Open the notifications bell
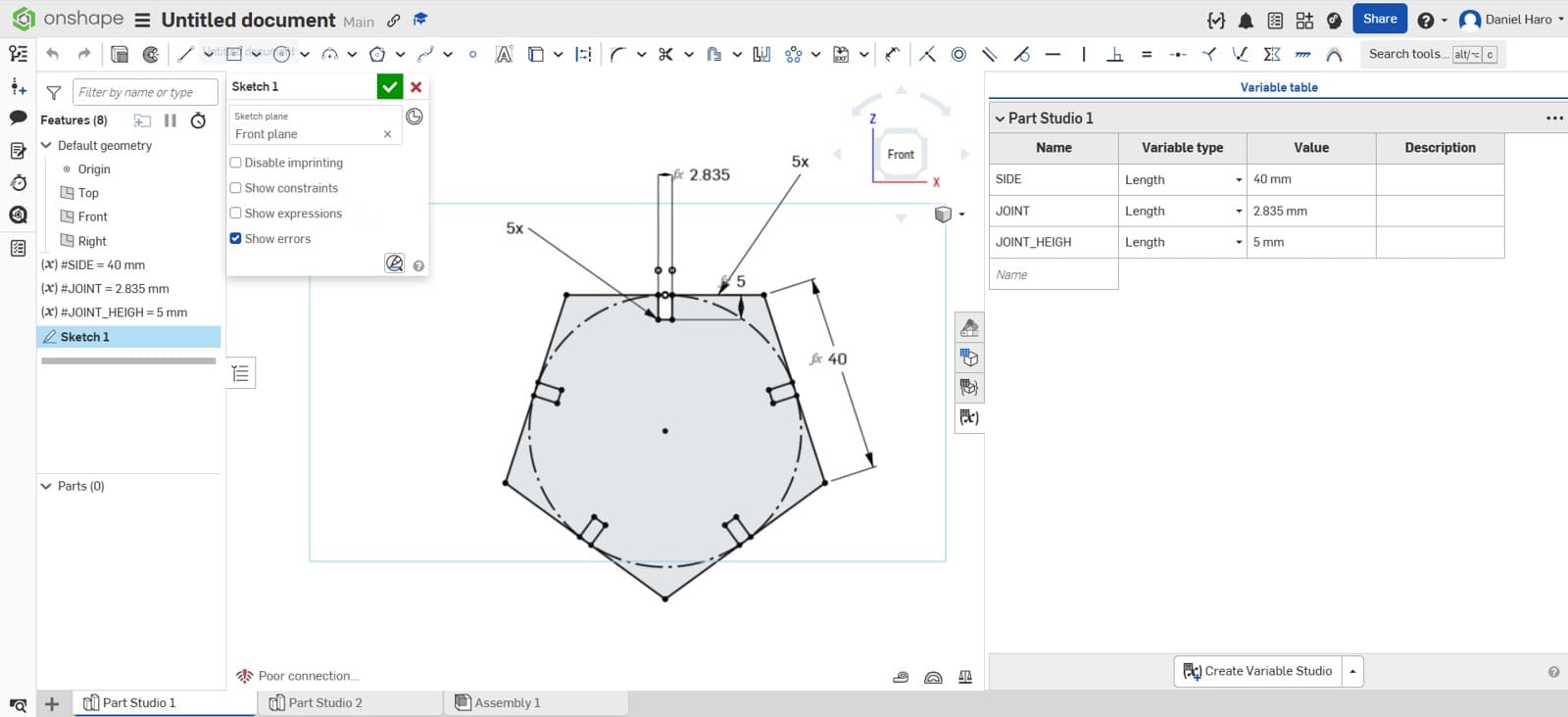Image resolution: width=1568 pixels, height=717 pixels. [1246, 20]
